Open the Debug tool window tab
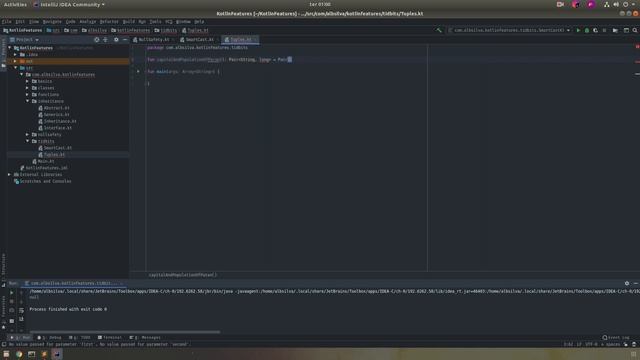Viewport: 640px width, 360px height. [x=49, y=338]
